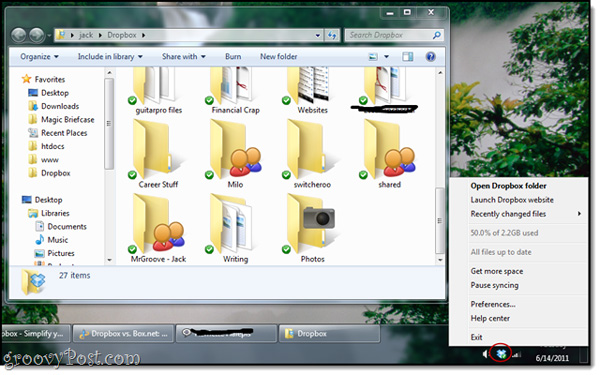The width and height of the screenshot is (600, 375).
Task: Open the Milo shared folder
Action: pyautogui.click(x=235, y=153)
